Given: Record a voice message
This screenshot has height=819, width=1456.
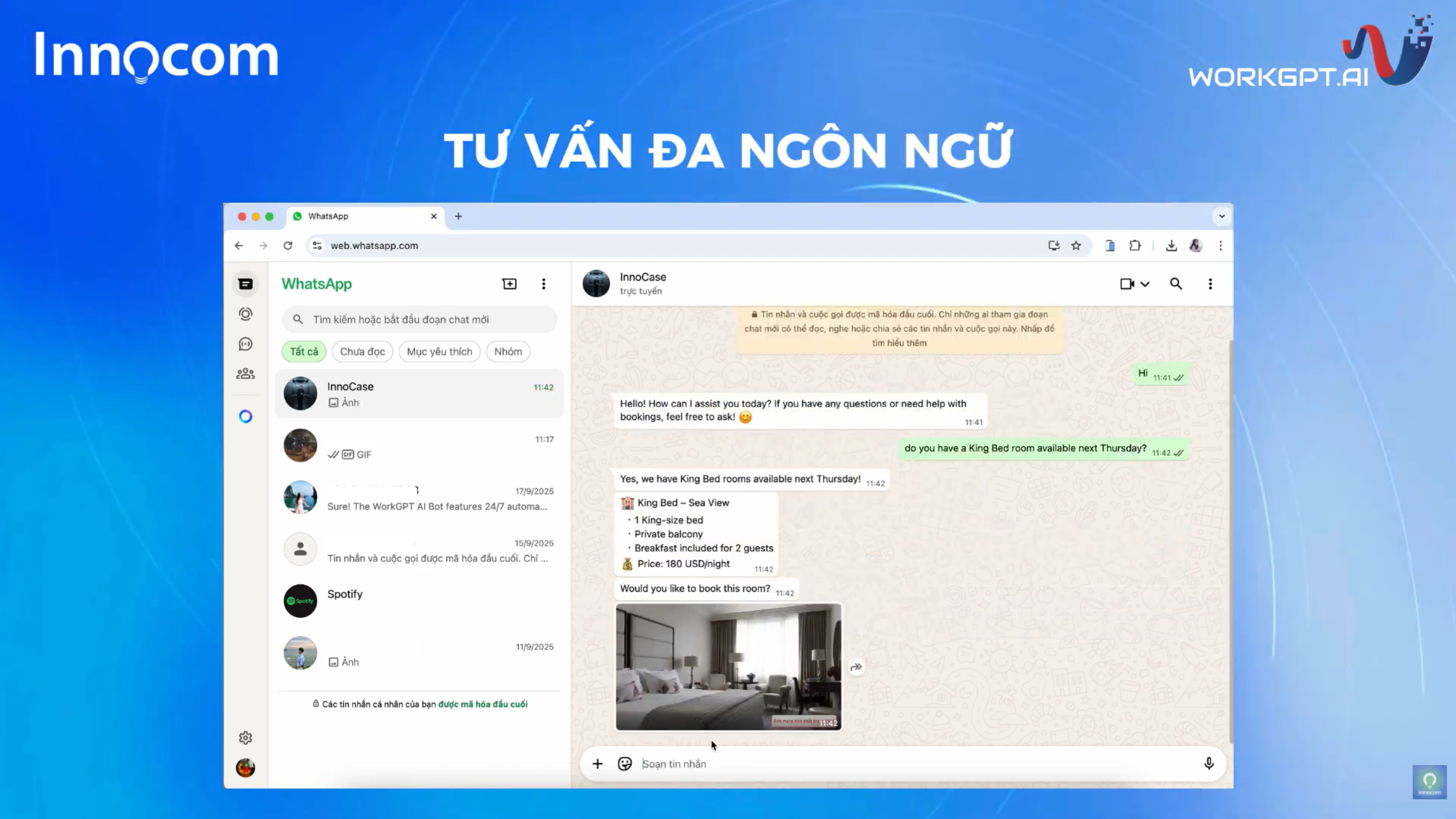Looking at the screenshot, I should pyautogui.click(x=1209, y=764).
